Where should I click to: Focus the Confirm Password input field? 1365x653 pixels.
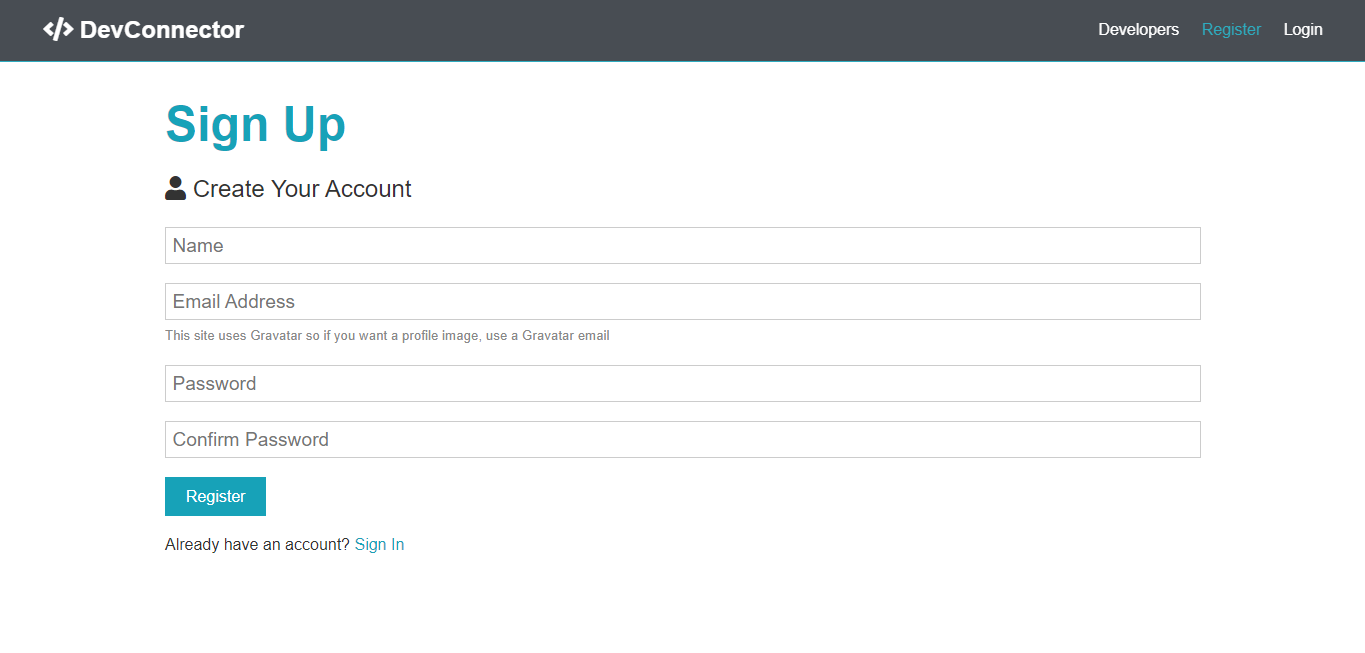coord(682,439)
